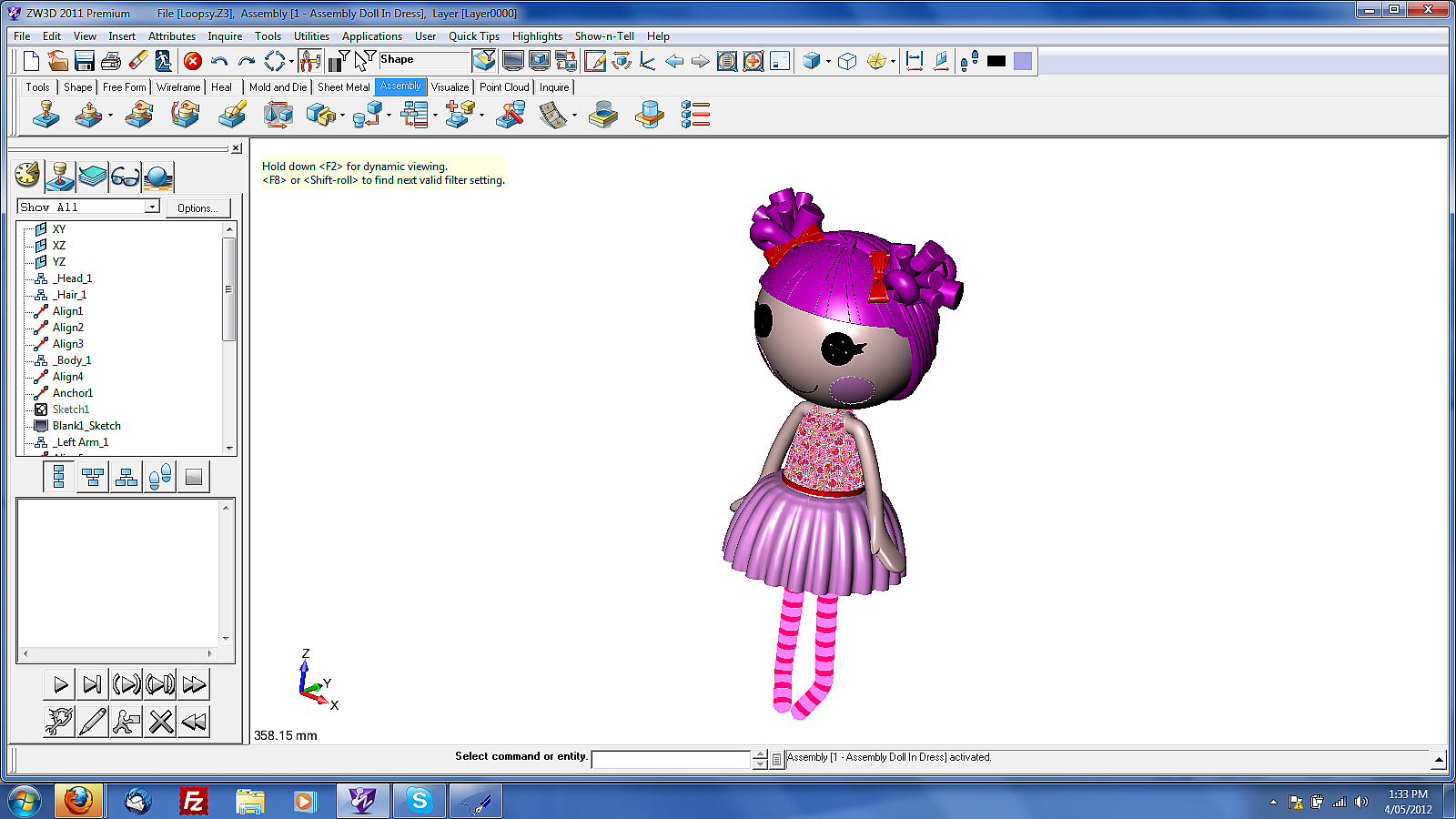
Task: Open the Shape filter combo box
Action: point(423,61)
